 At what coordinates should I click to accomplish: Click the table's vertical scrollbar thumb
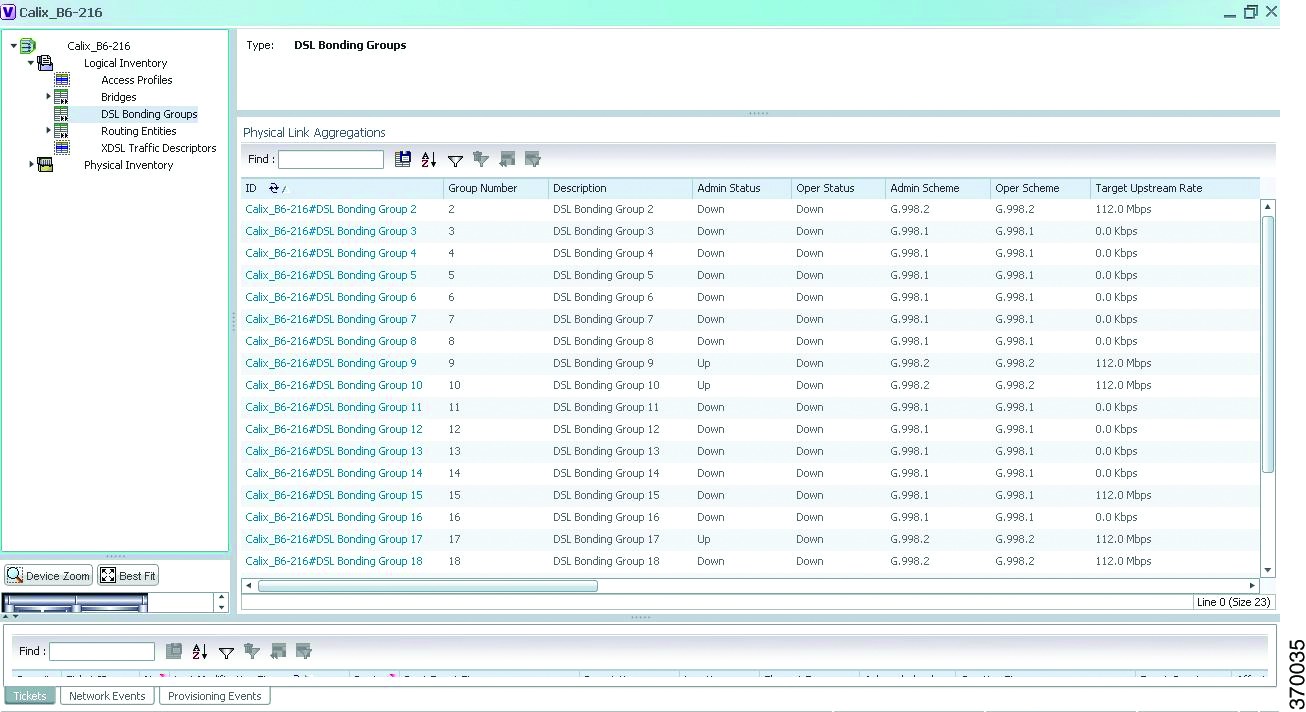(x=1268, y=343)
